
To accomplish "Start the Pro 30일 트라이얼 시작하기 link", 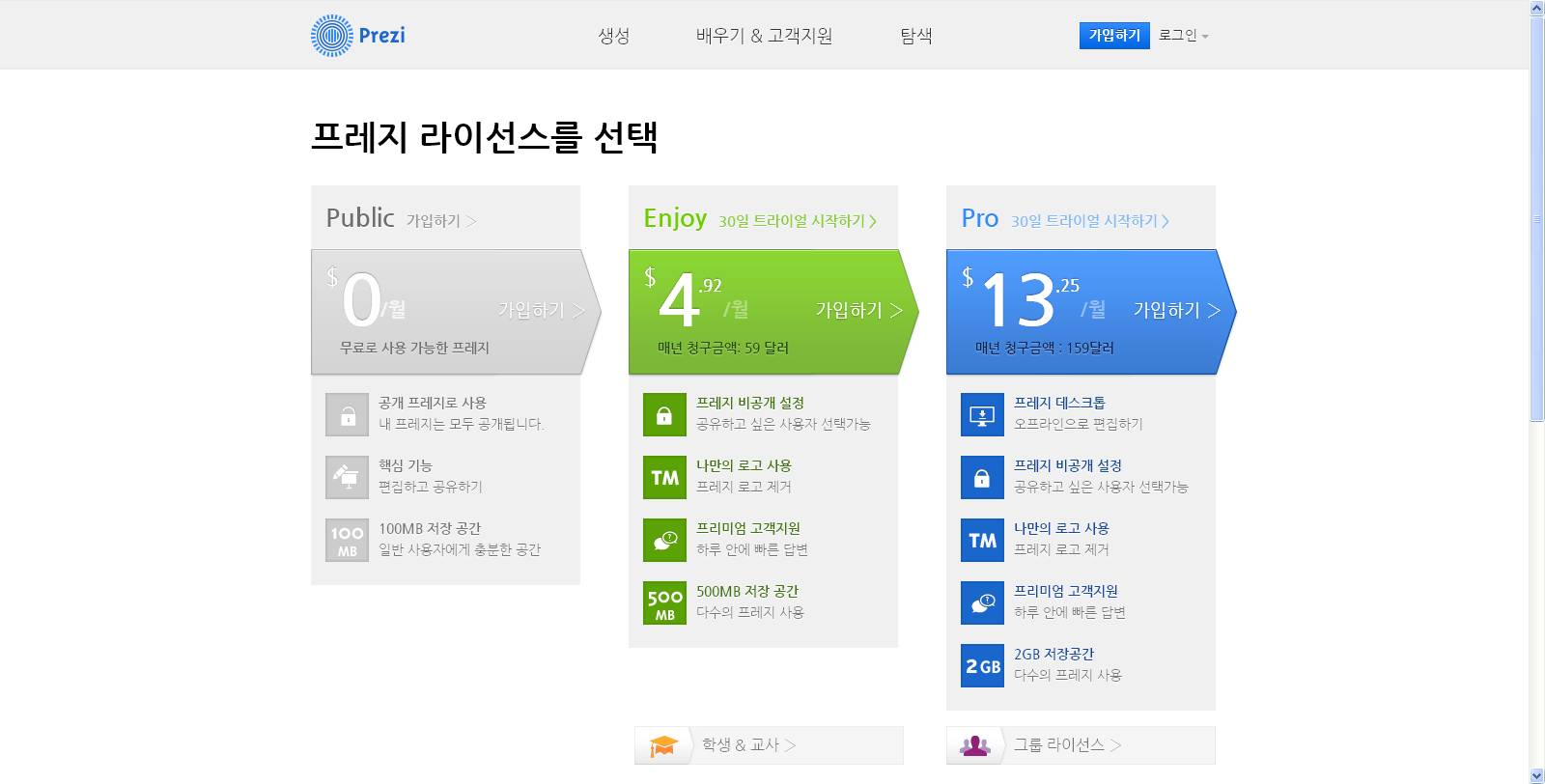I will (1090, 221).
